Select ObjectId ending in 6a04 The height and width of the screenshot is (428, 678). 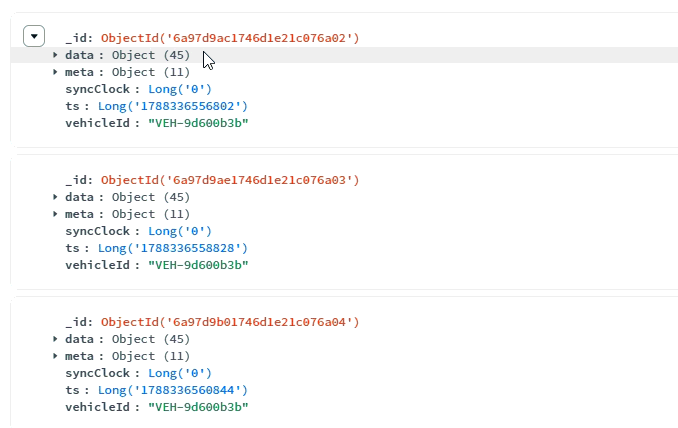point(230,322)
